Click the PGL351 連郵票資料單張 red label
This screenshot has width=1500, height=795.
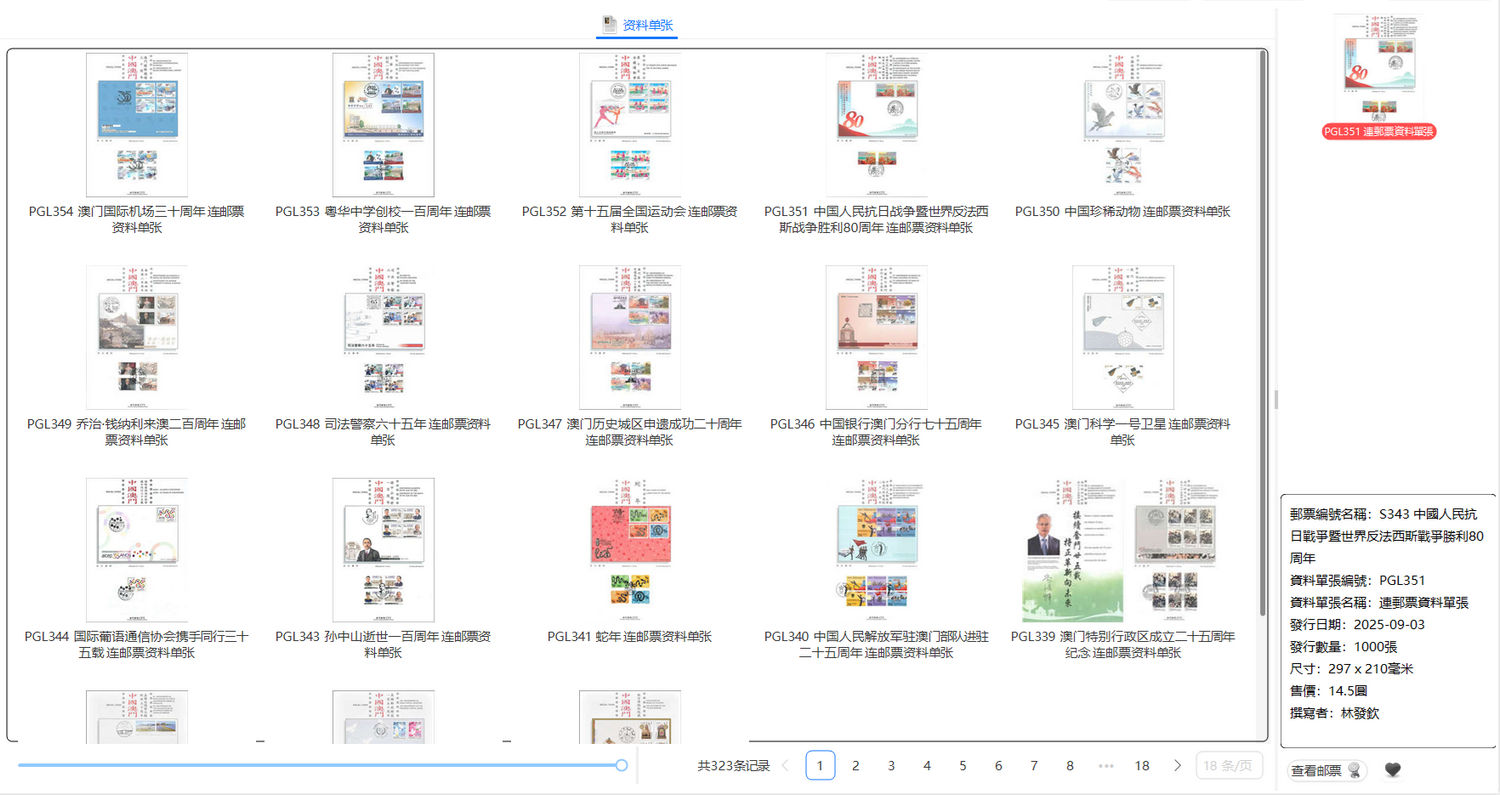point(1379,132)
